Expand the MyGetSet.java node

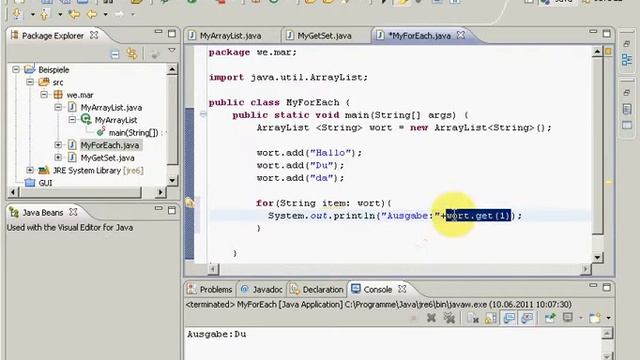[x=58, y=158]
